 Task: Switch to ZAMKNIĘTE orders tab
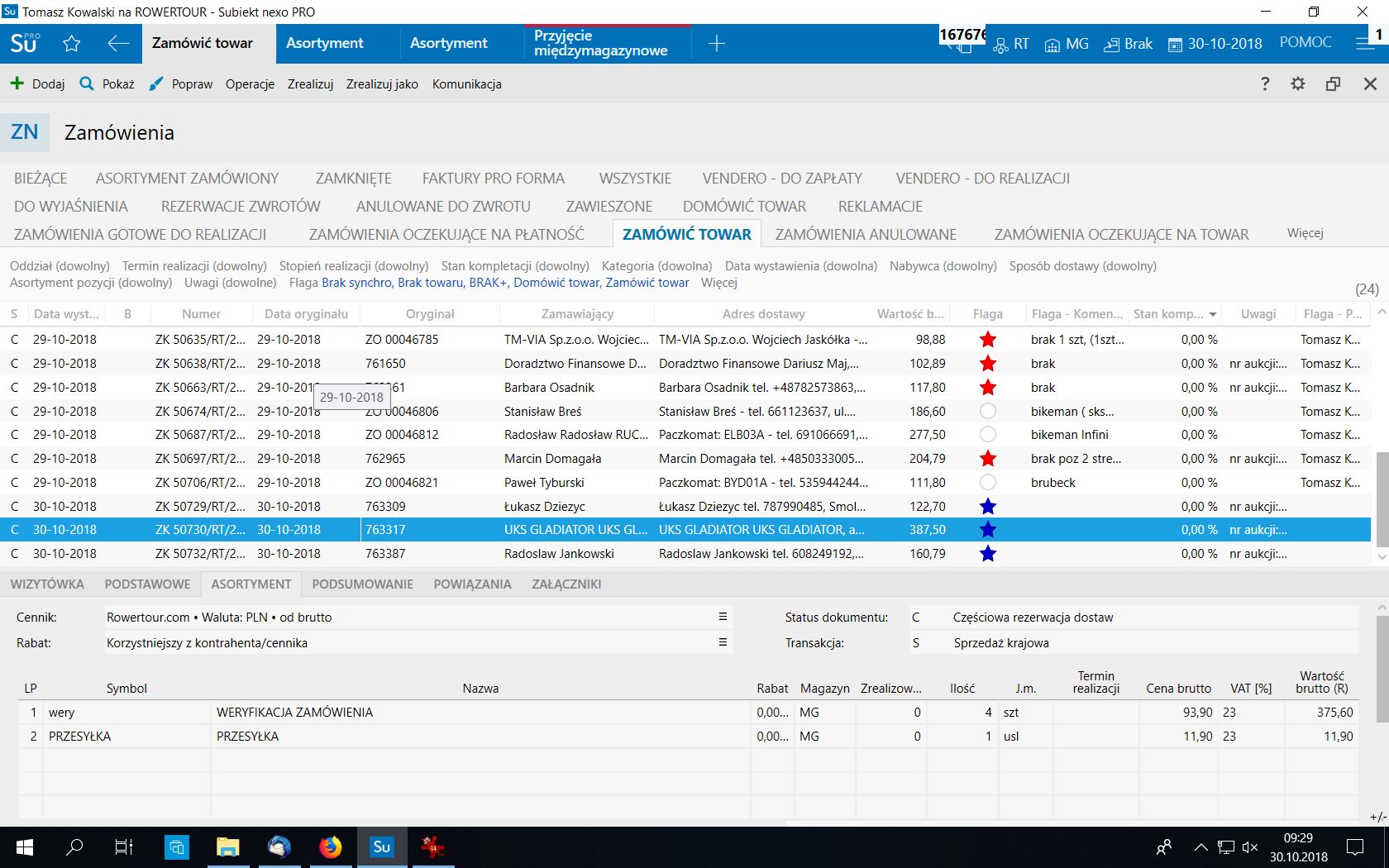pos(353,179)
